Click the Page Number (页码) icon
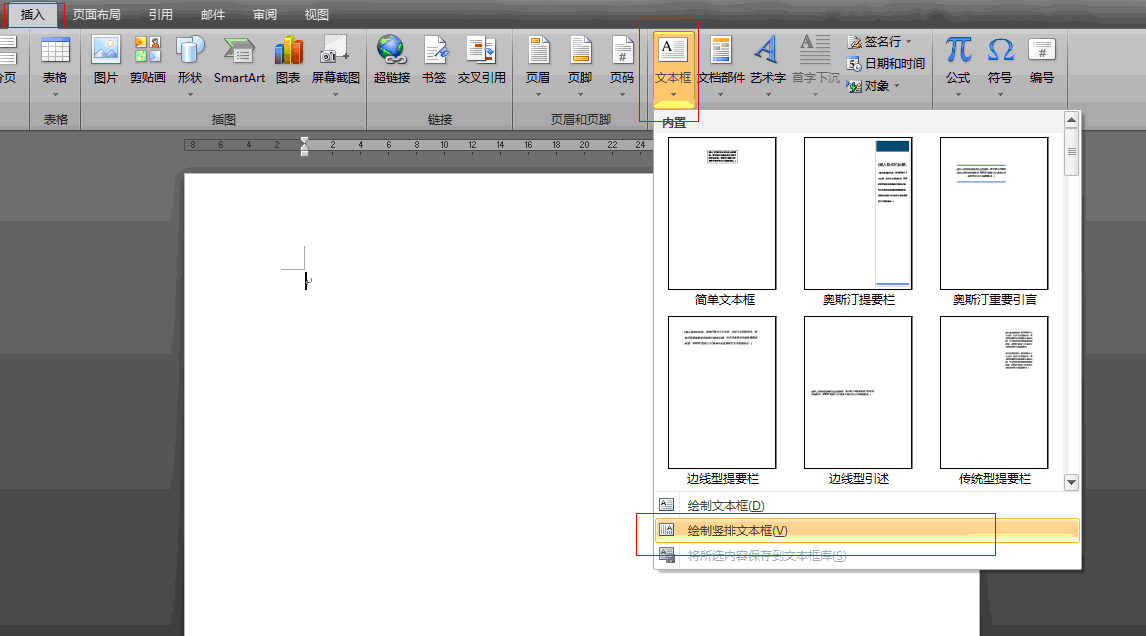The image size is (1146, 636). click(x=622, y=50)
